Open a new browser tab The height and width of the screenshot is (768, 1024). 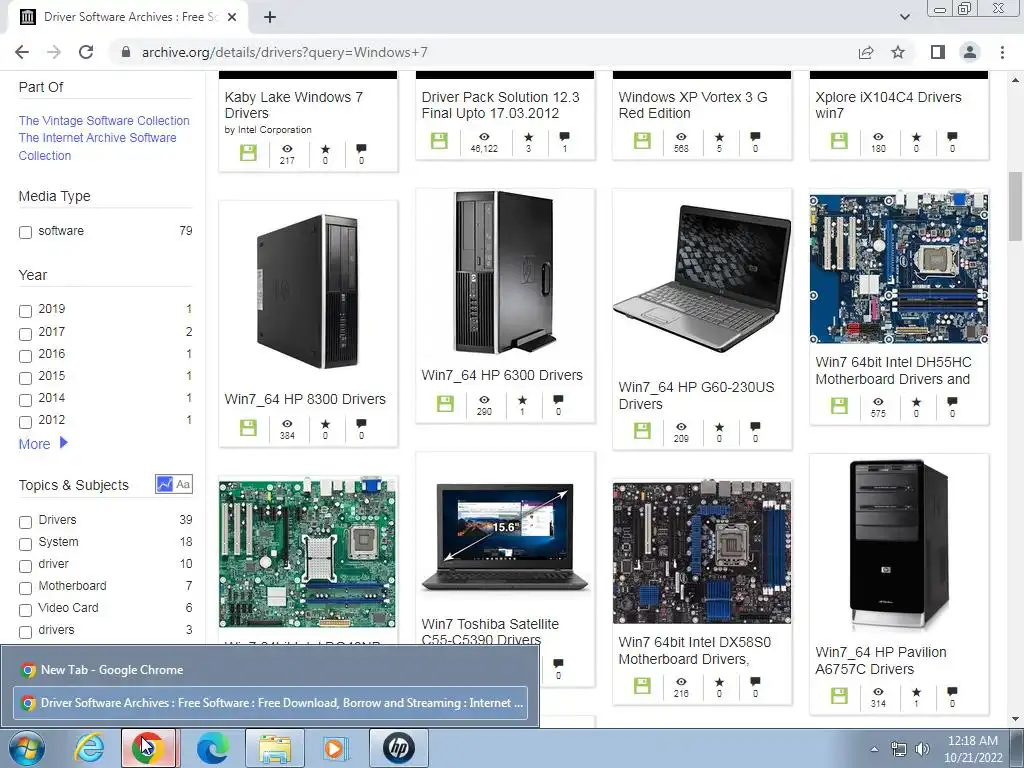pos(270,18)
